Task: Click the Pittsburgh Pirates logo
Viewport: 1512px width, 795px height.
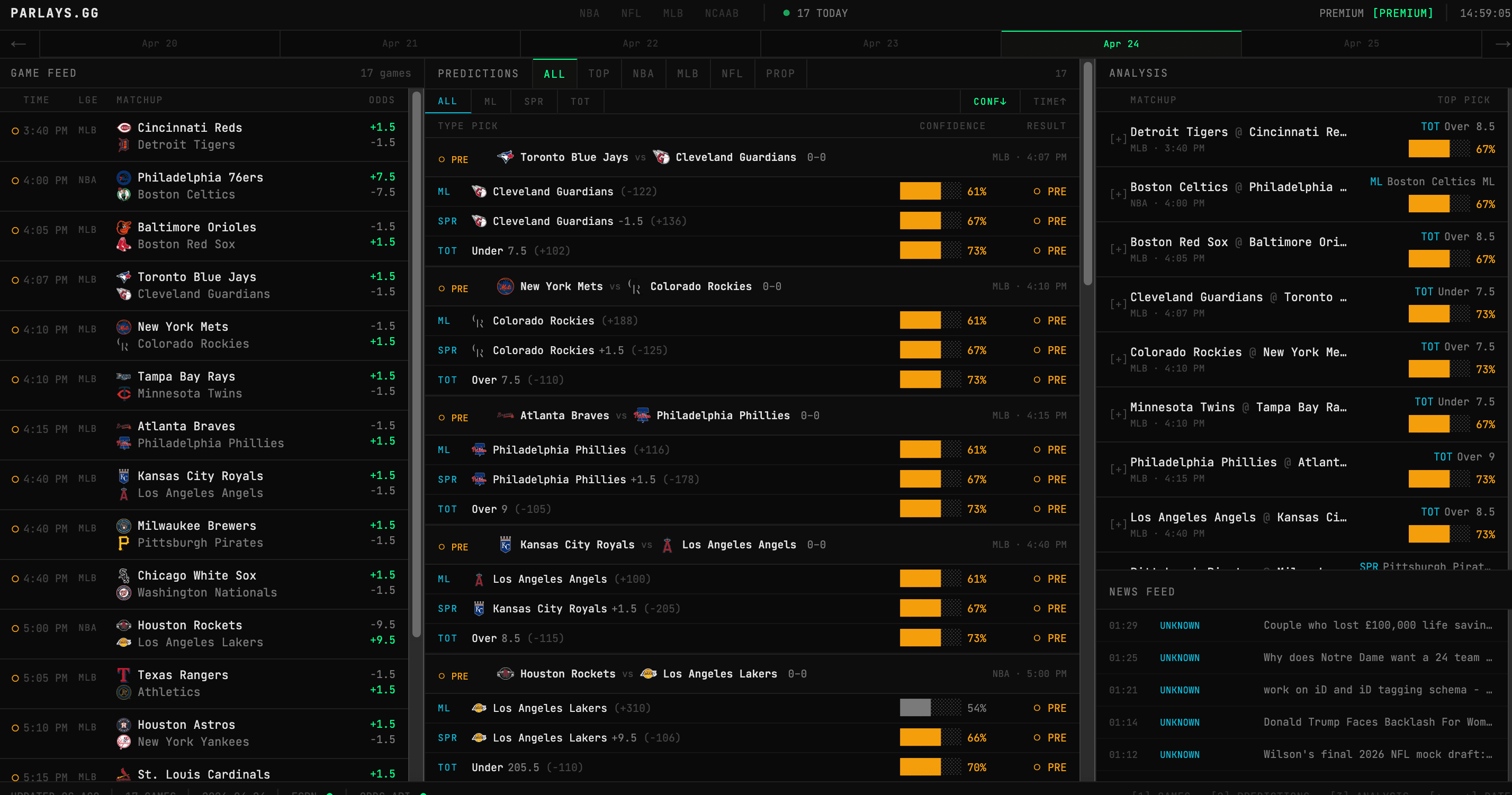Action: pyautogui.click(x=123, y=543)
